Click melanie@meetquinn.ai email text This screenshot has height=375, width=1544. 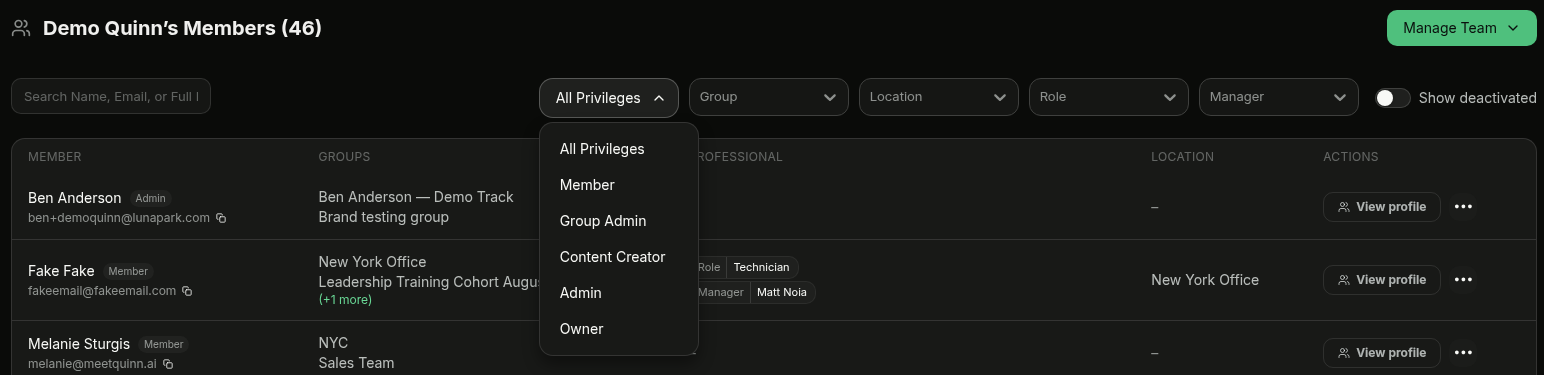tap(92, 364)
